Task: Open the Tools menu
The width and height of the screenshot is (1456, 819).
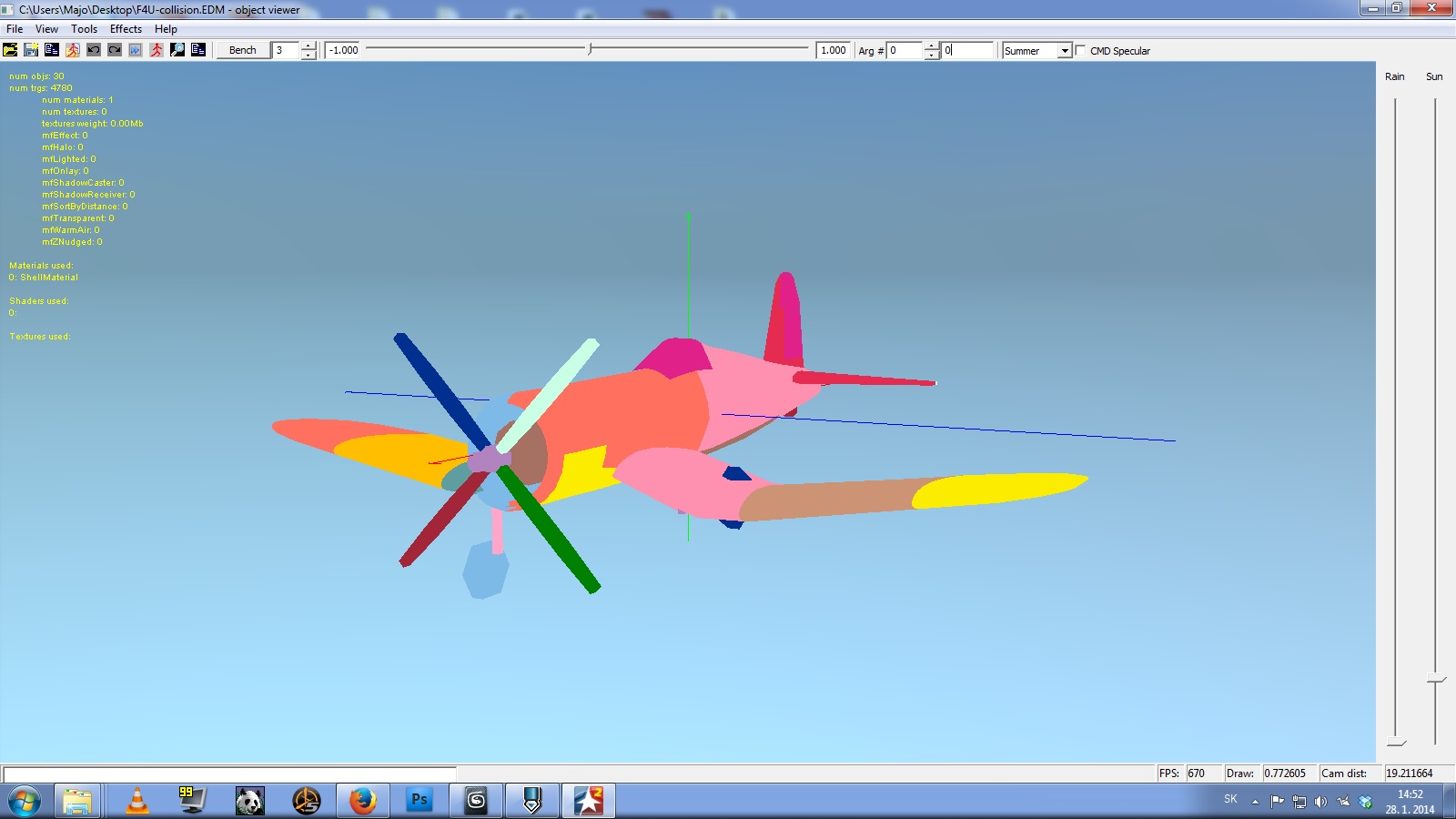Action: click(x=85, y=29)
